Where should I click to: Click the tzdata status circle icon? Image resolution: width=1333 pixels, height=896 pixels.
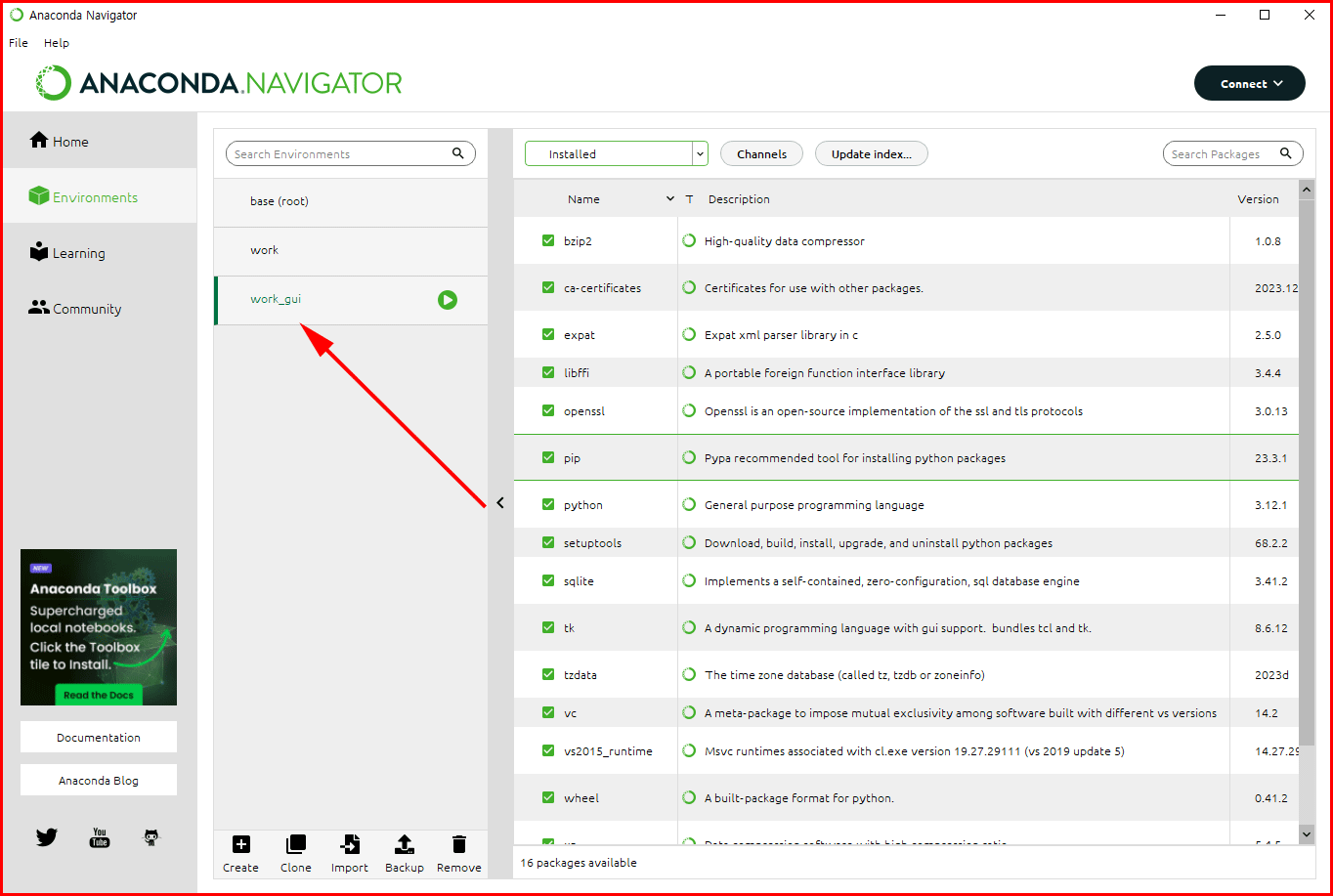pyautogui.click(x=690, y=675)
